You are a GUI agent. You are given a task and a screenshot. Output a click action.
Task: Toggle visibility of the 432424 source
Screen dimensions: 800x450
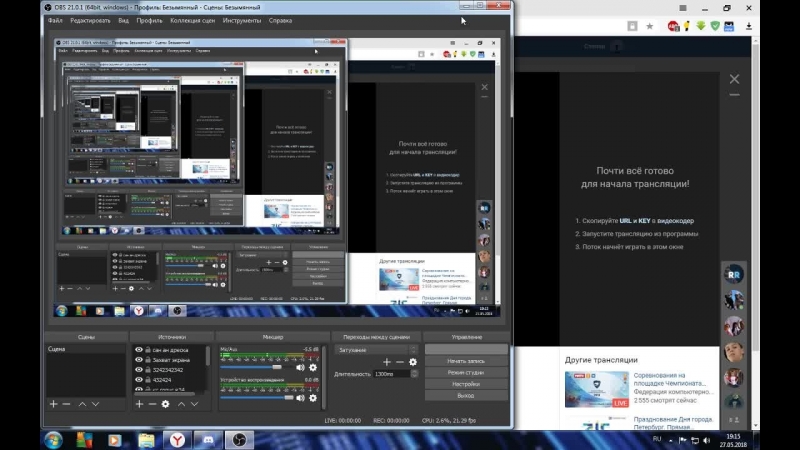point(139,380)
